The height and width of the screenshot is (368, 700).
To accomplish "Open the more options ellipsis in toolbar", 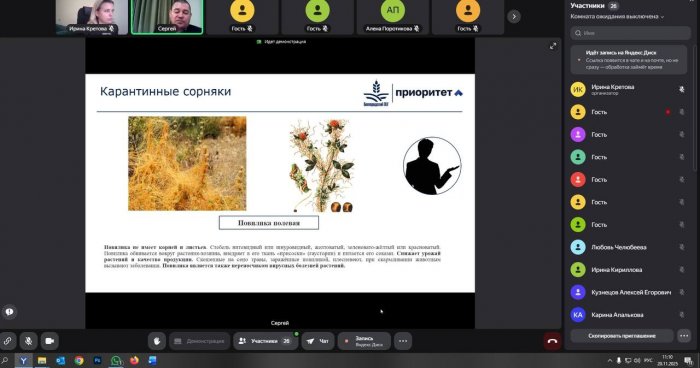I will click(x=403, y=341).
